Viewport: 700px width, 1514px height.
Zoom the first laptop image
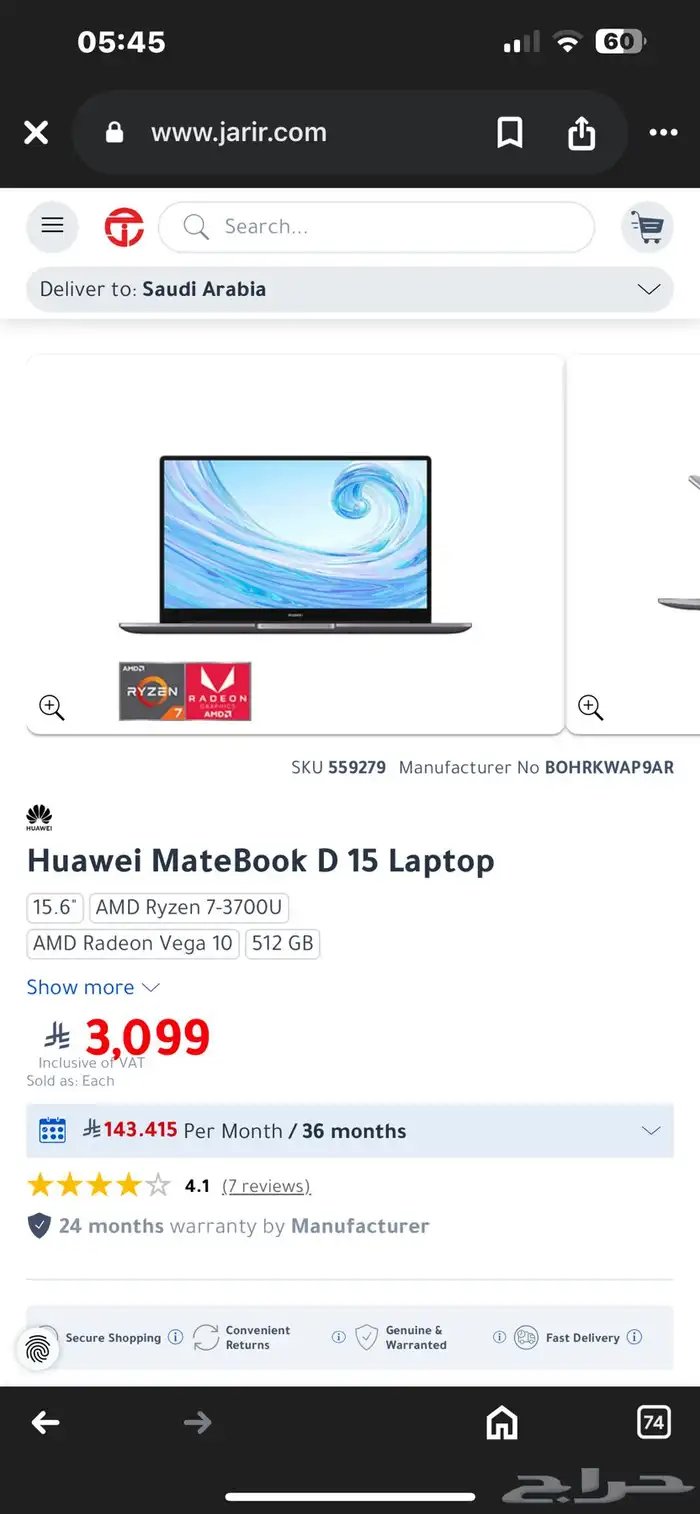point(52,707)
